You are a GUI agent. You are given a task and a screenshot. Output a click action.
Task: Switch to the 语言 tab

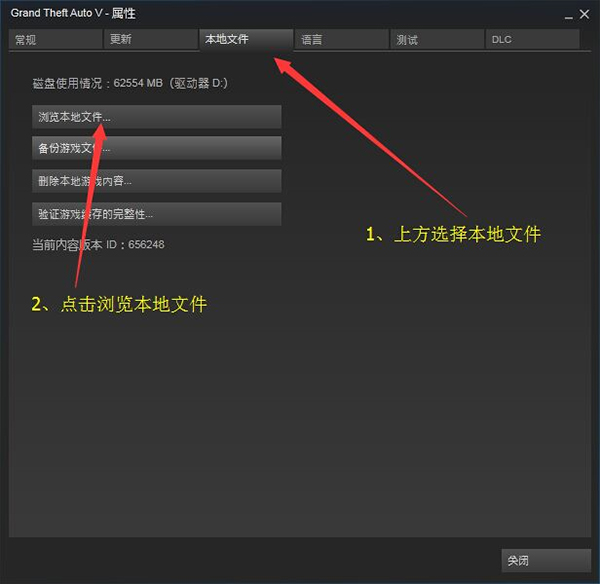pos(341,39)
